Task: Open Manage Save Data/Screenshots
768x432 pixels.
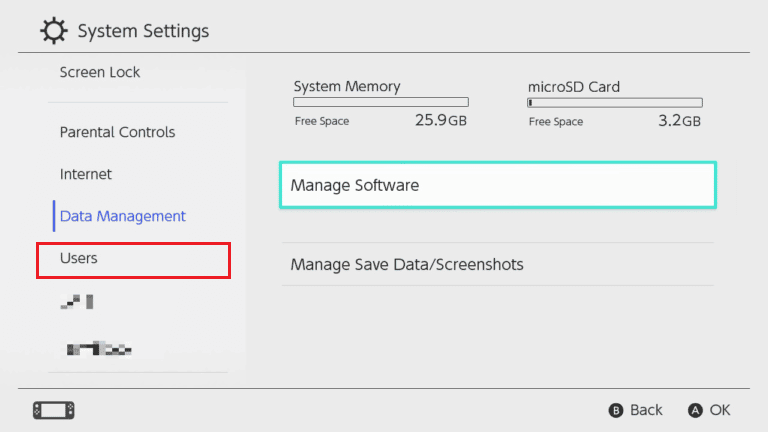Action: click(497, 265)
